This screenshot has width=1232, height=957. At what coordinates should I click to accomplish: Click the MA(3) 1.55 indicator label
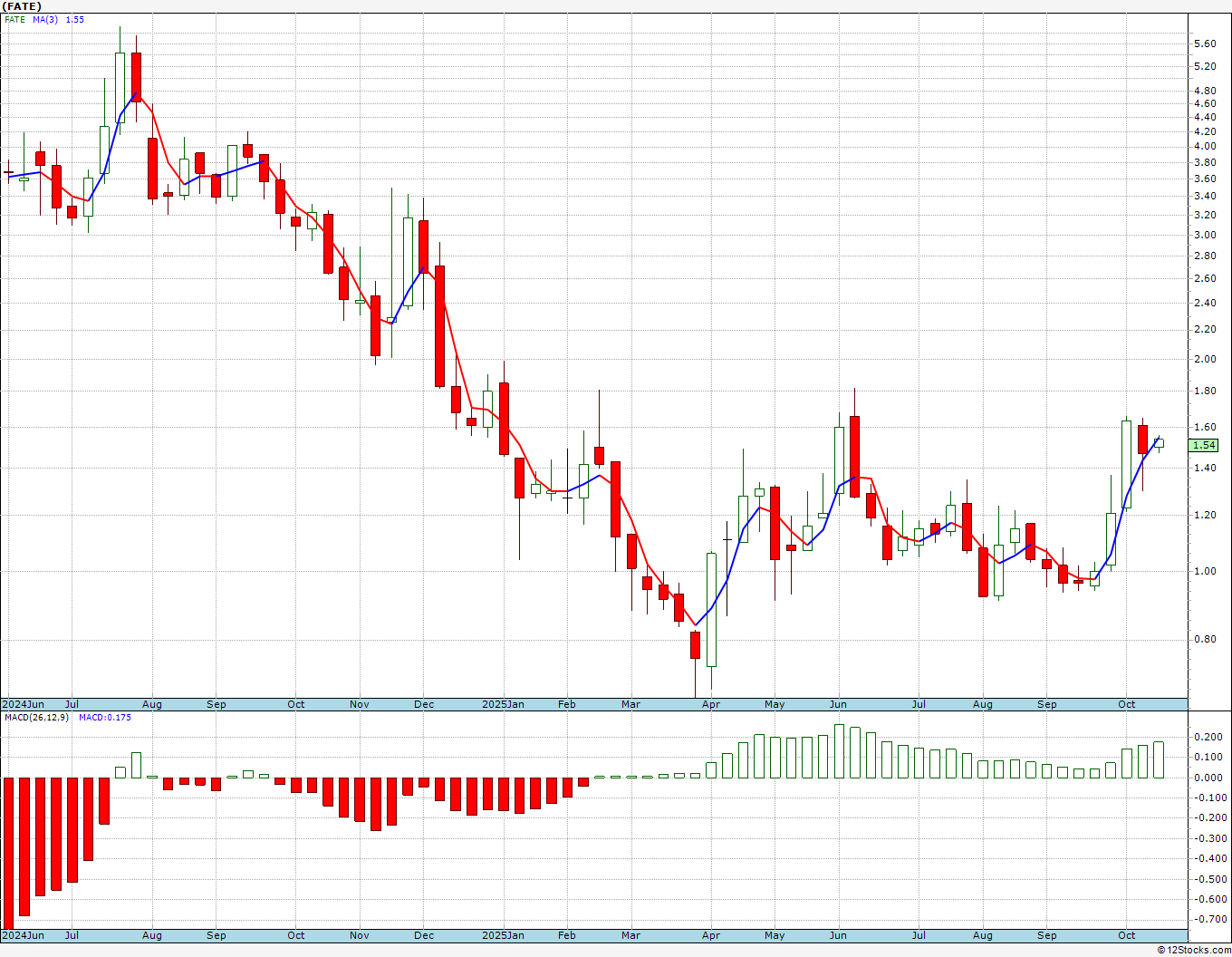coord(58,19)
